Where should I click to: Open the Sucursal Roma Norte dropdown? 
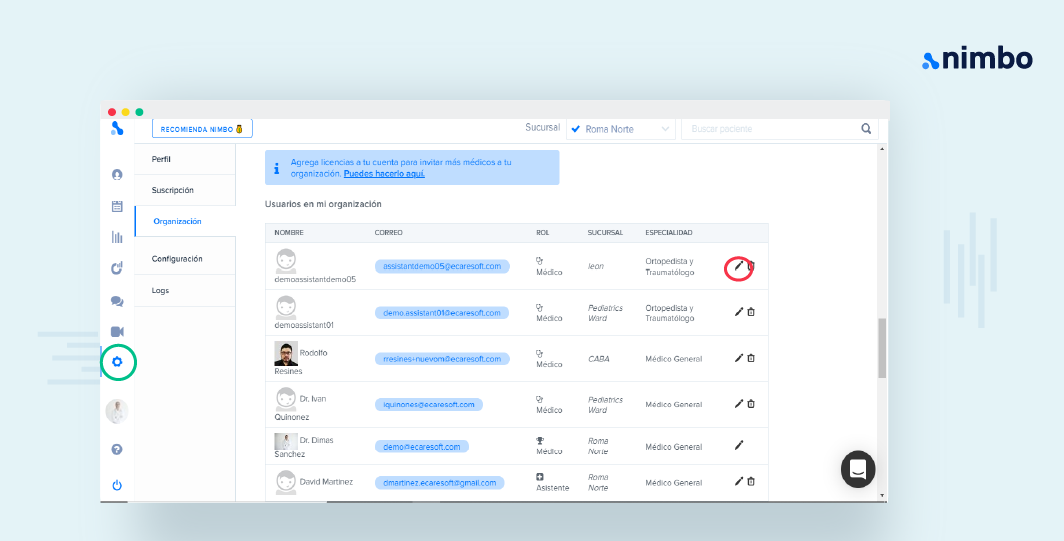[620, 128]
